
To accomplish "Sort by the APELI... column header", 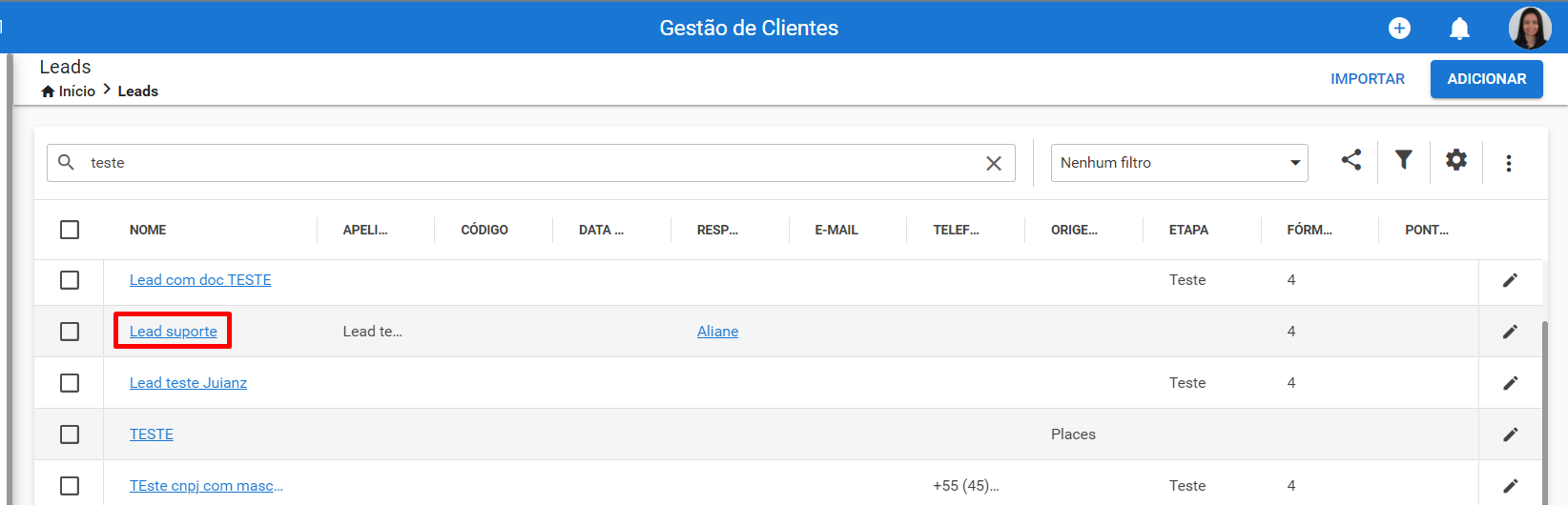I will (365, 230).
